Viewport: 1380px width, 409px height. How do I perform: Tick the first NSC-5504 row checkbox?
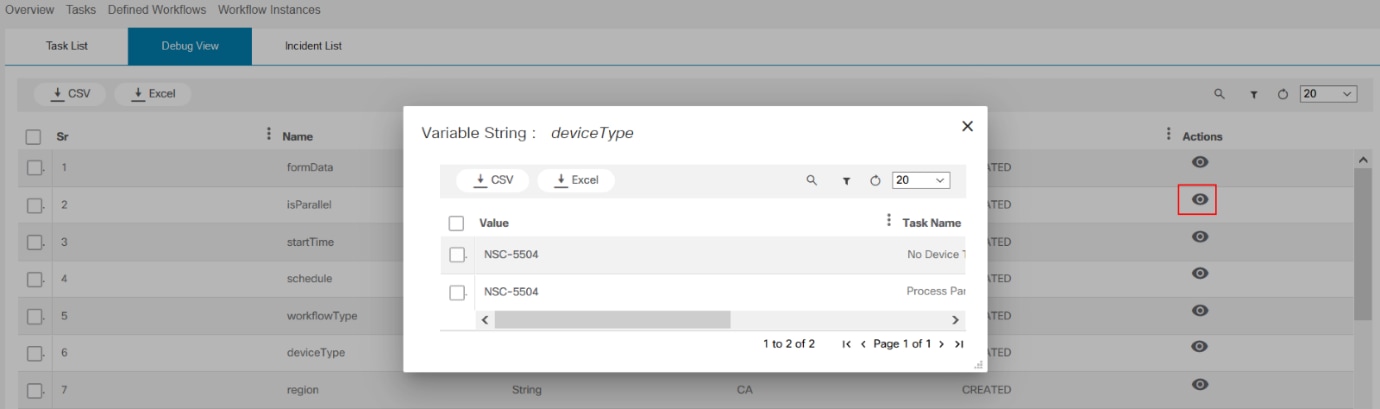pos(457,255)
